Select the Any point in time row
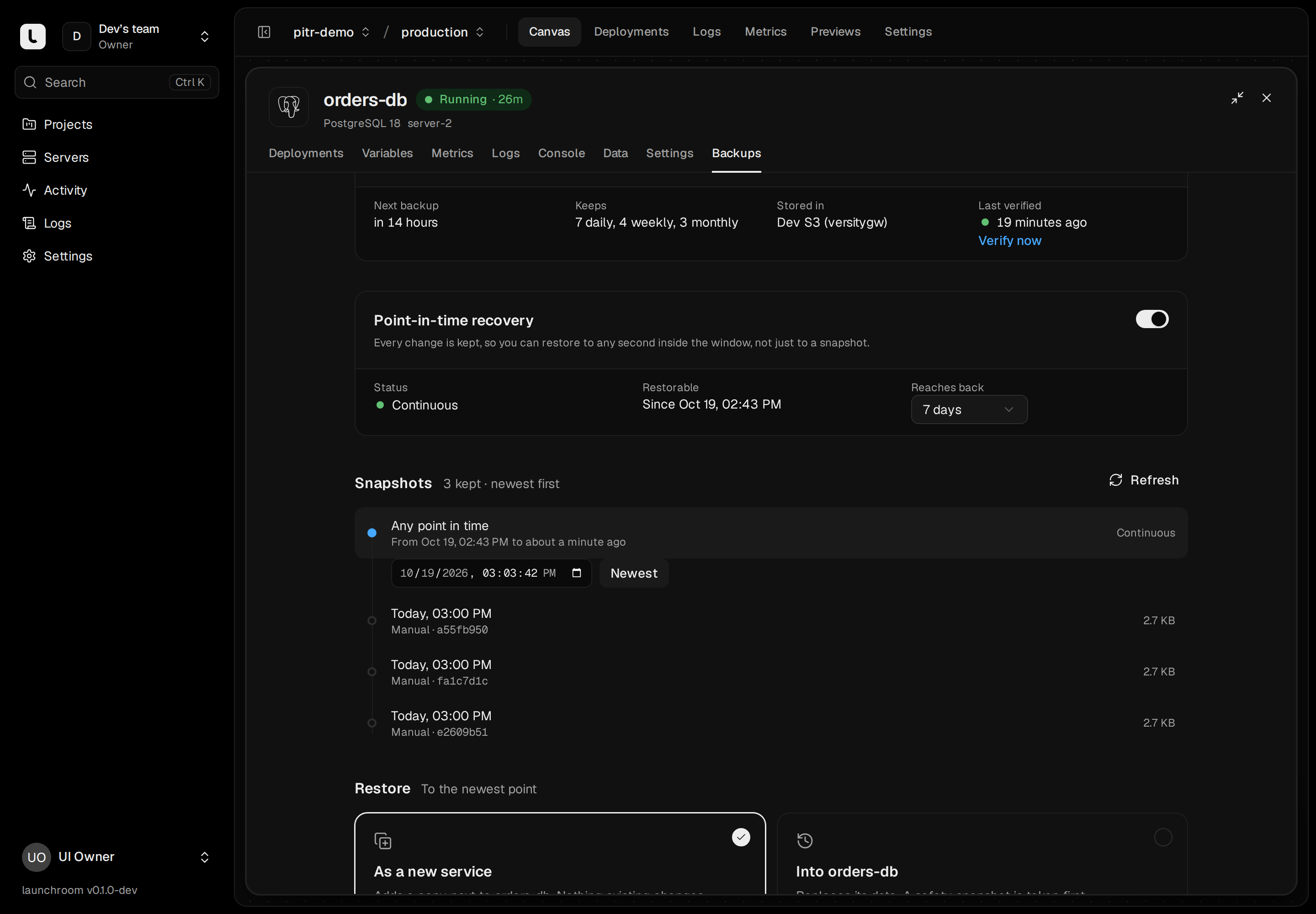The width and height of the screenshot is (1316, 914). tap(771, 533)
